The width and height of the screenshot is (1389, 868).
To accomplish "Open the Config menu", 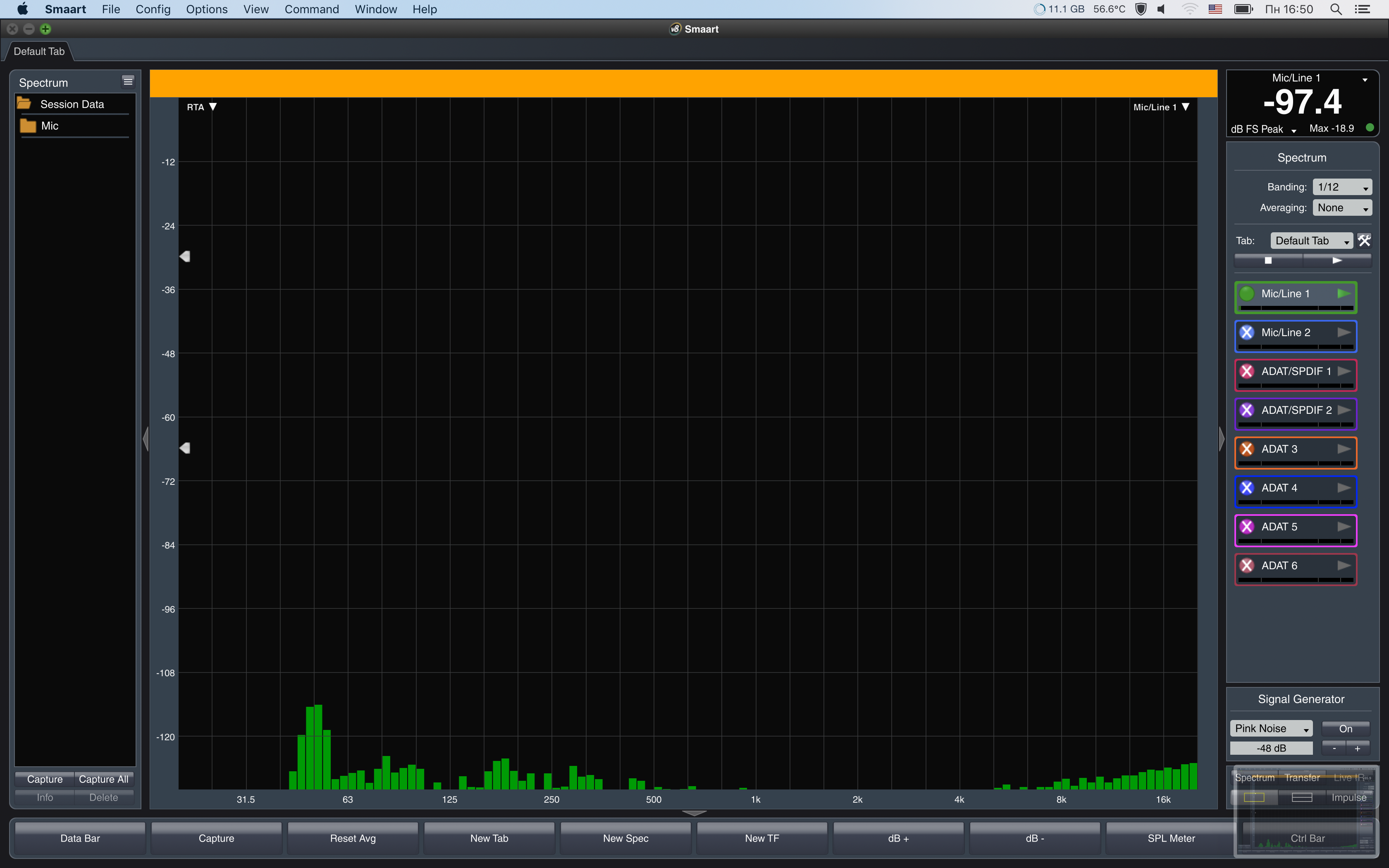I will (153, 9).
